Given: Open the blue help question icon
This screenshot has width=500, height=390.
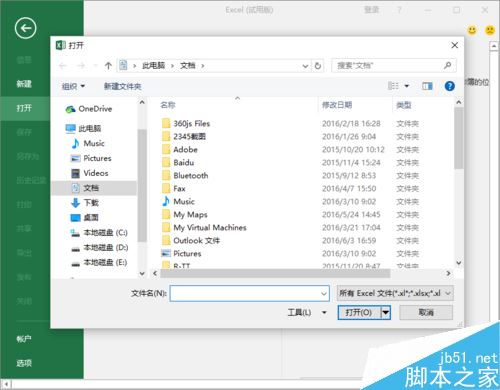Looking at the screenshot, I should click(449, 86).
